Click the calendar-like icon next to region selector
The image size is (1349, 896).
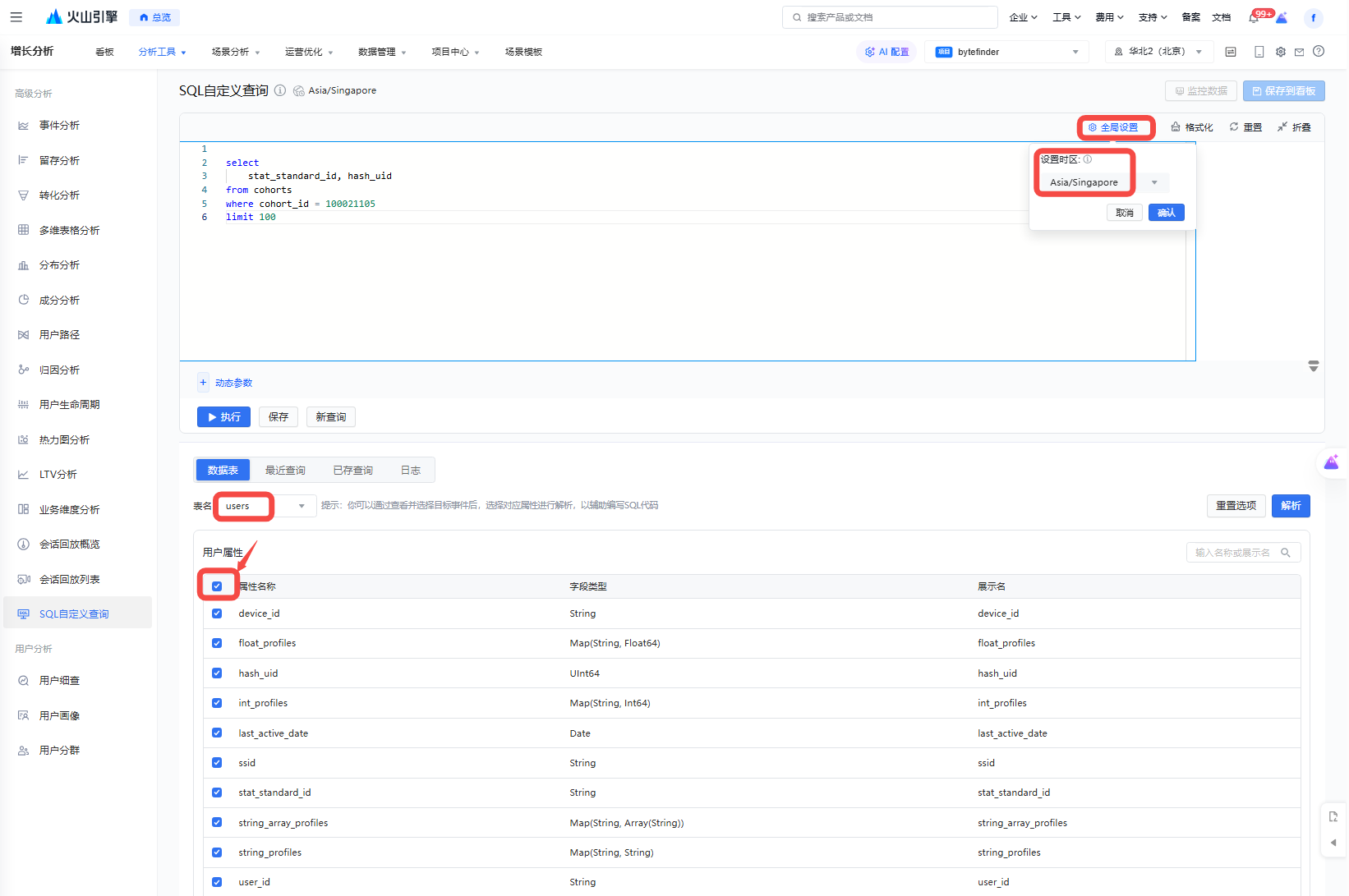1231,52
